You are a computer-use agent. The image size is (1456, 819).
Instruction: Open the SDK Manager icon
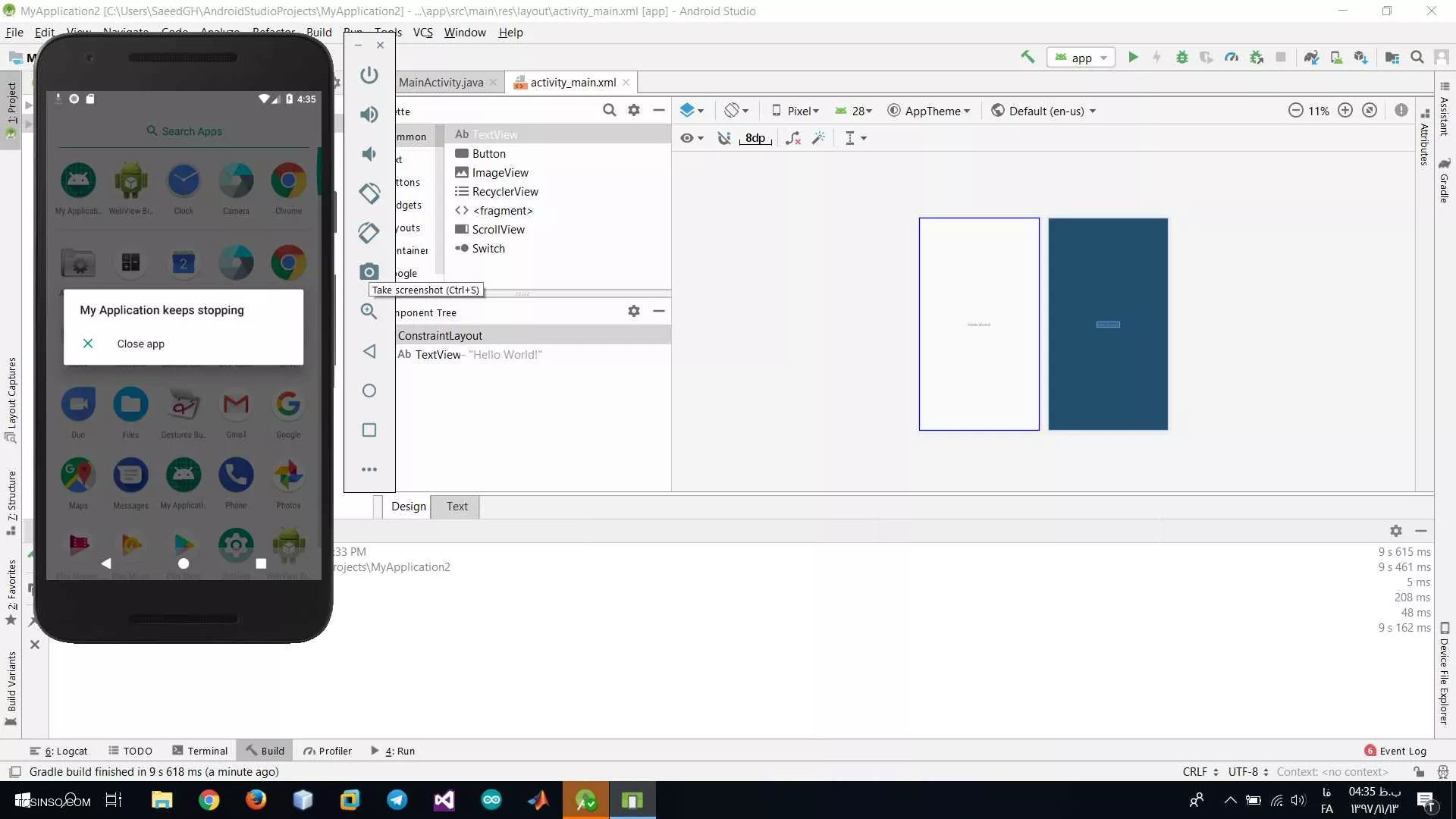tap(1361, 57)
